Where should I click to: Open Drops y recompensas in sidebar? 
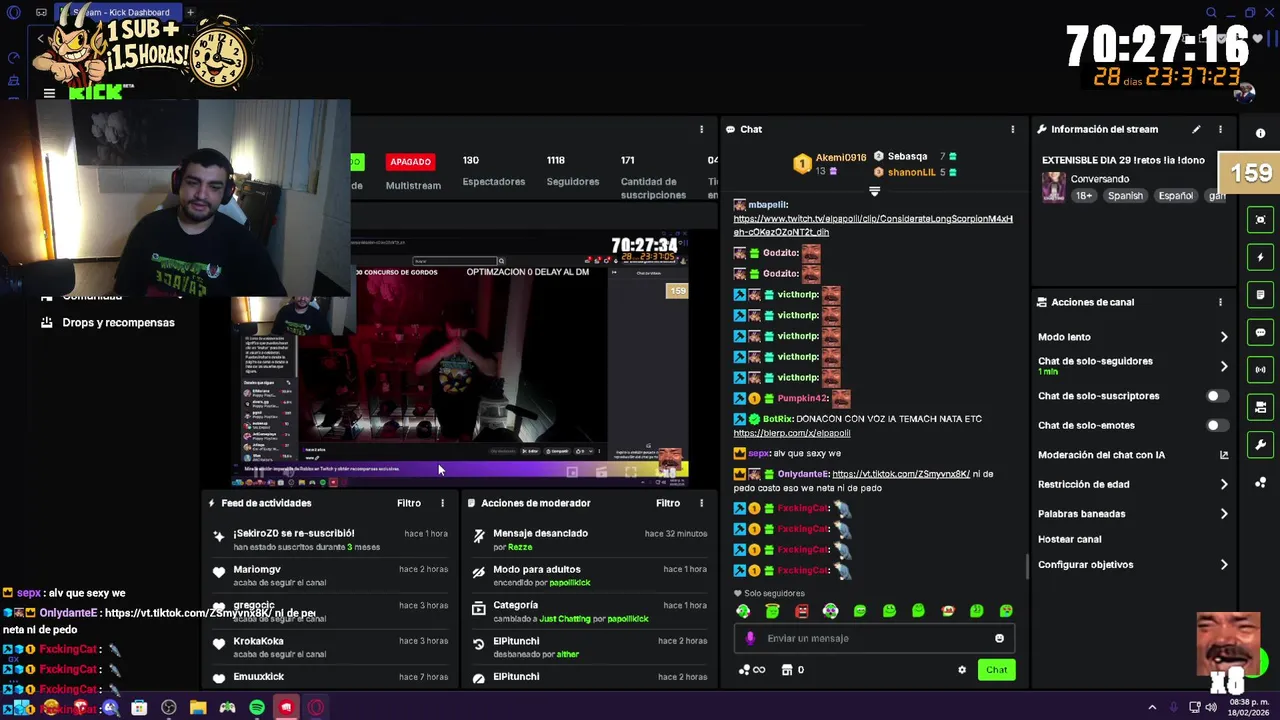[108, 323]
